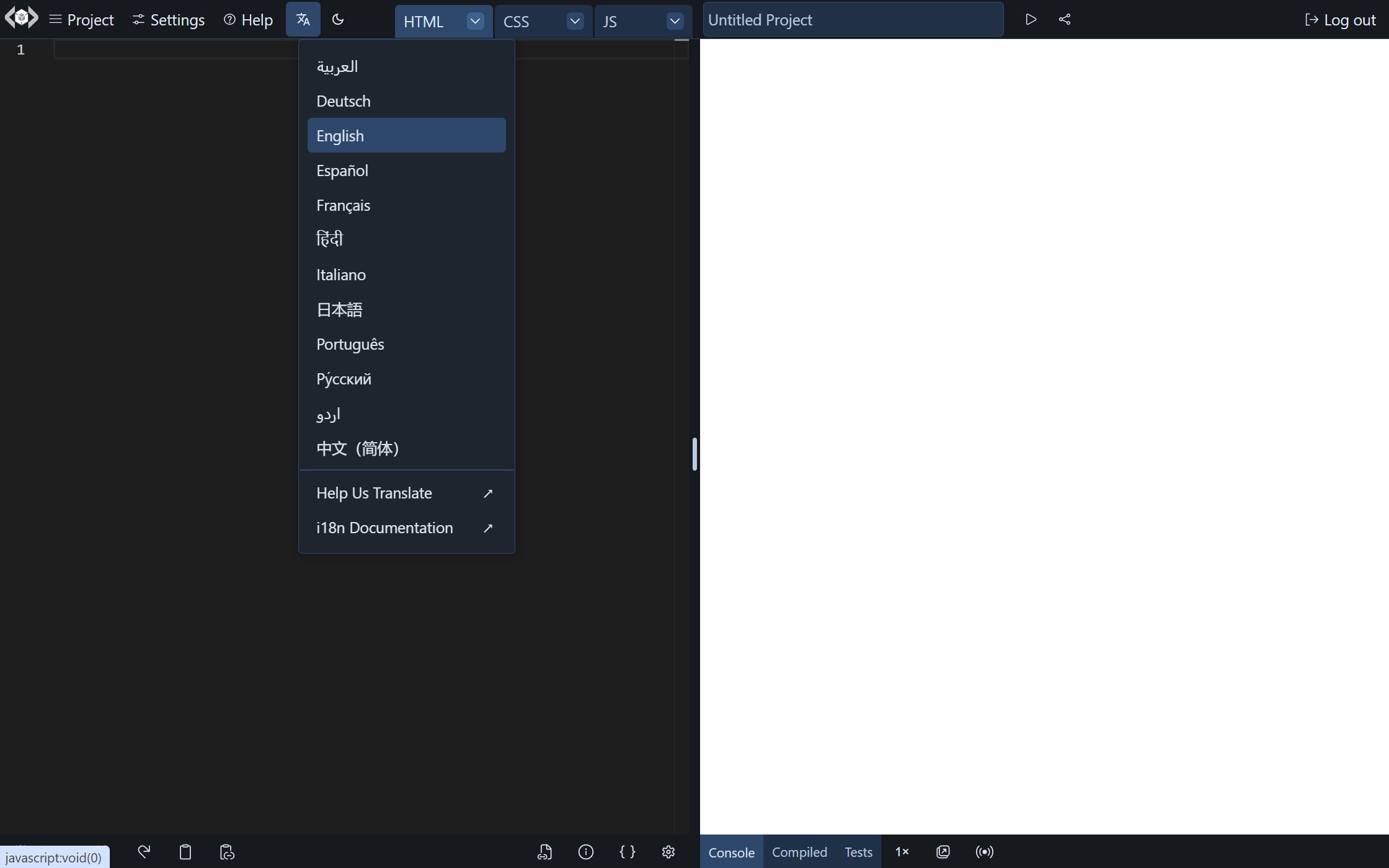The height and width of the screenshot is (868, 1389).
Task: Toggle the Console panel visibility
Action: pyautogui.click(x=731, y=851)
